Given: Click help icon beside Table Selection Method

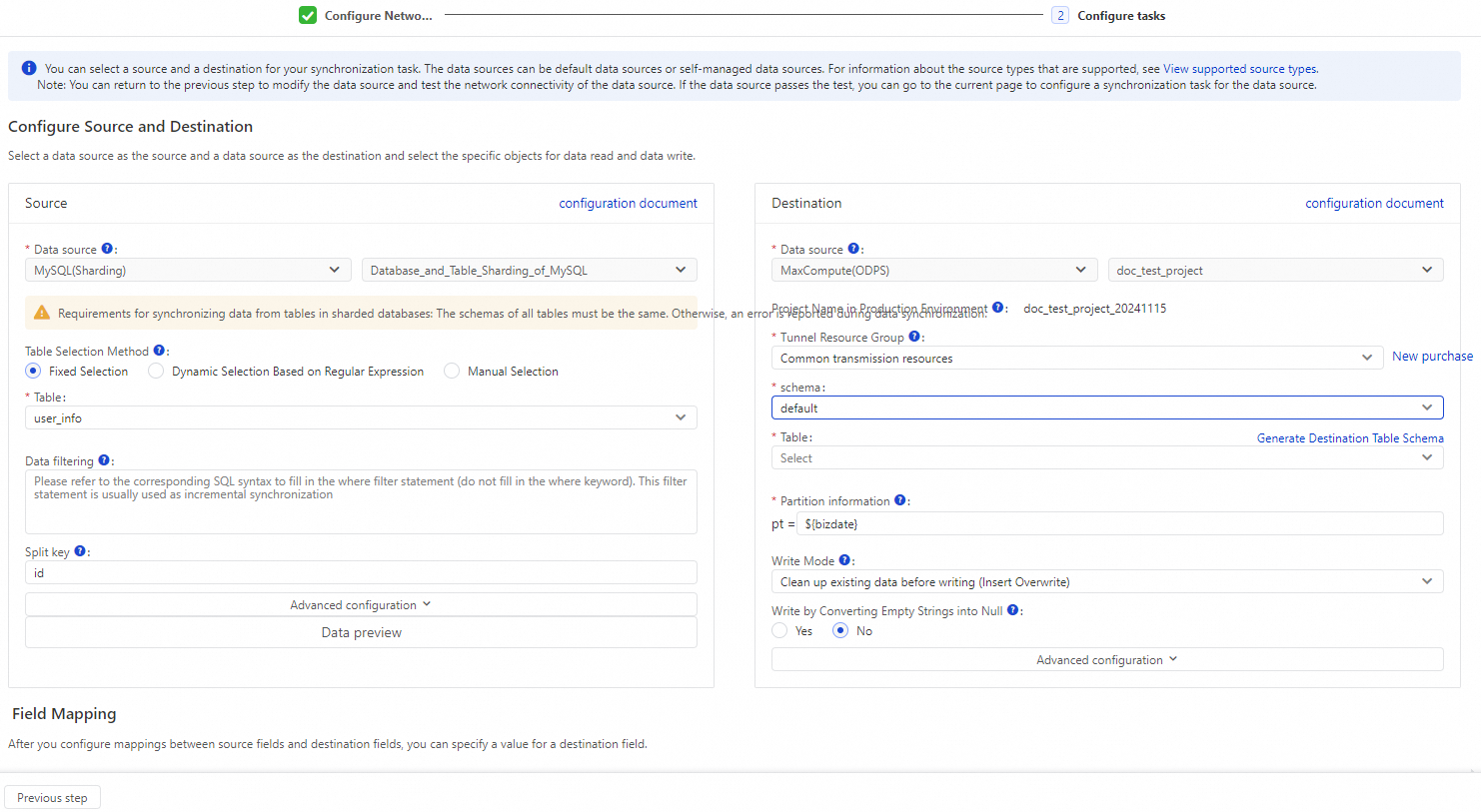Looking at the screenshot, I should point(159,351).
